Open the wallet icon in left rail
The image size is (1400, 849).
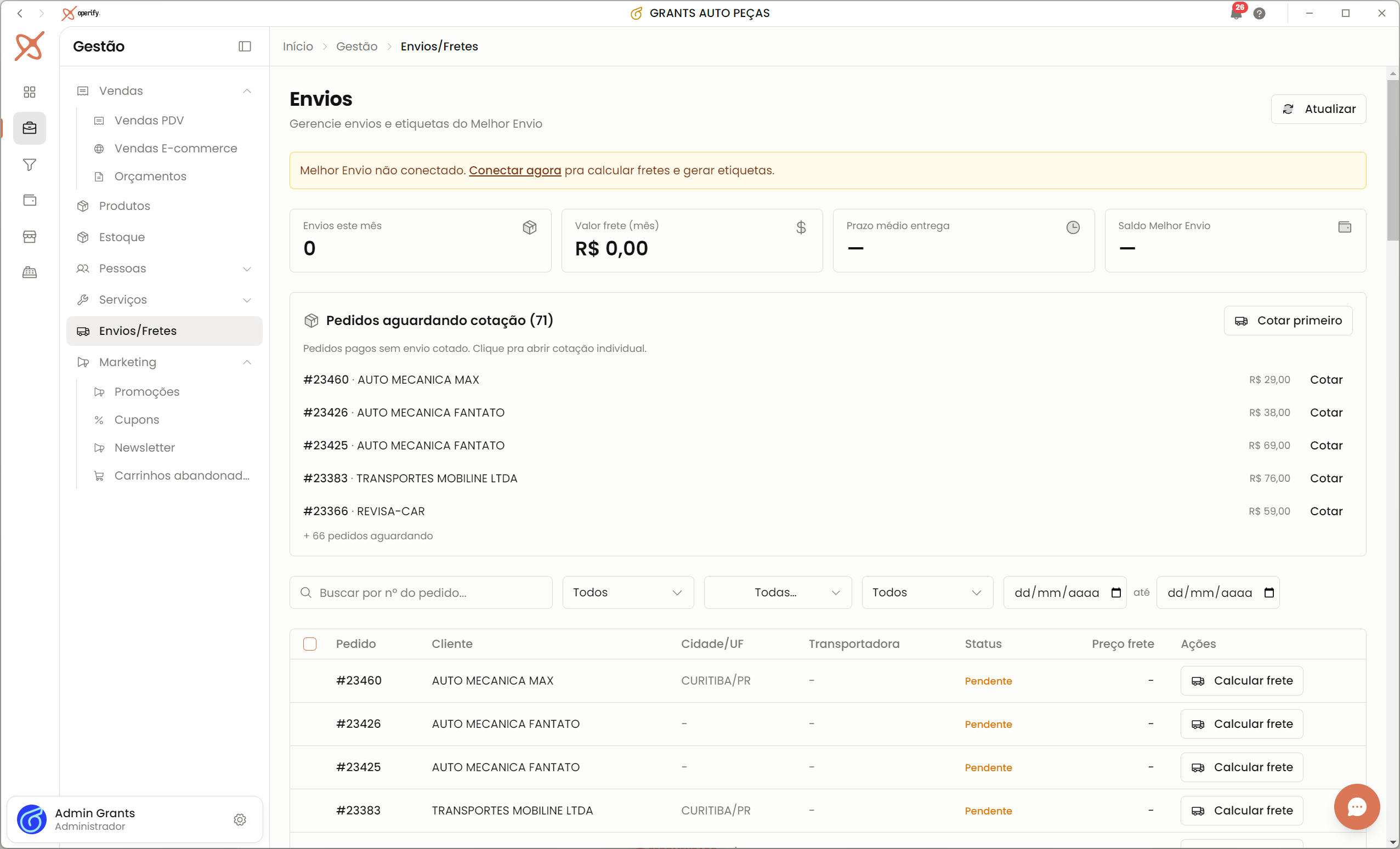[30, 201]
